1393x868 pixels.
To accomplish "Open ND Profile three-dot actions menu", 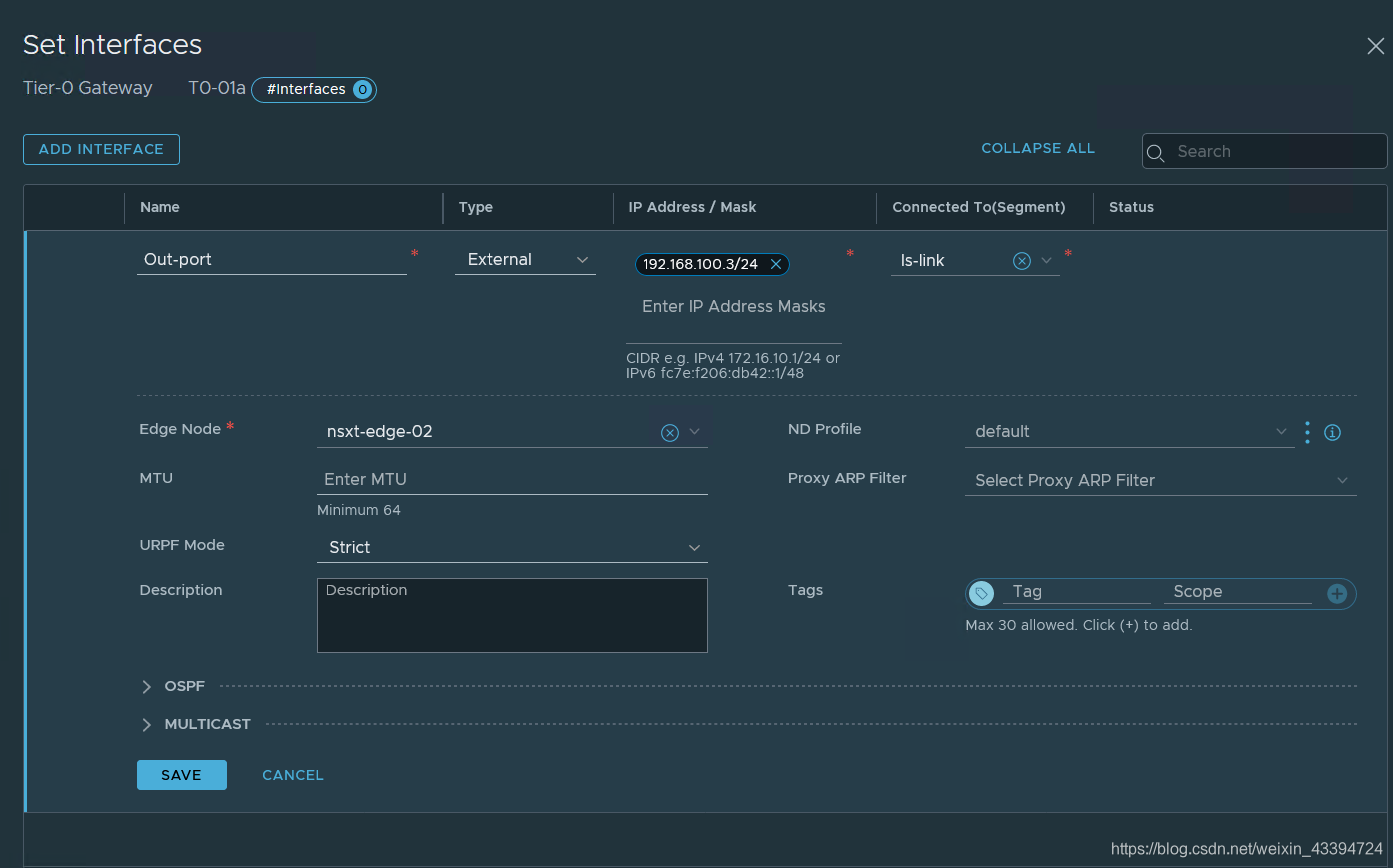I will (x=1307, y=432).
